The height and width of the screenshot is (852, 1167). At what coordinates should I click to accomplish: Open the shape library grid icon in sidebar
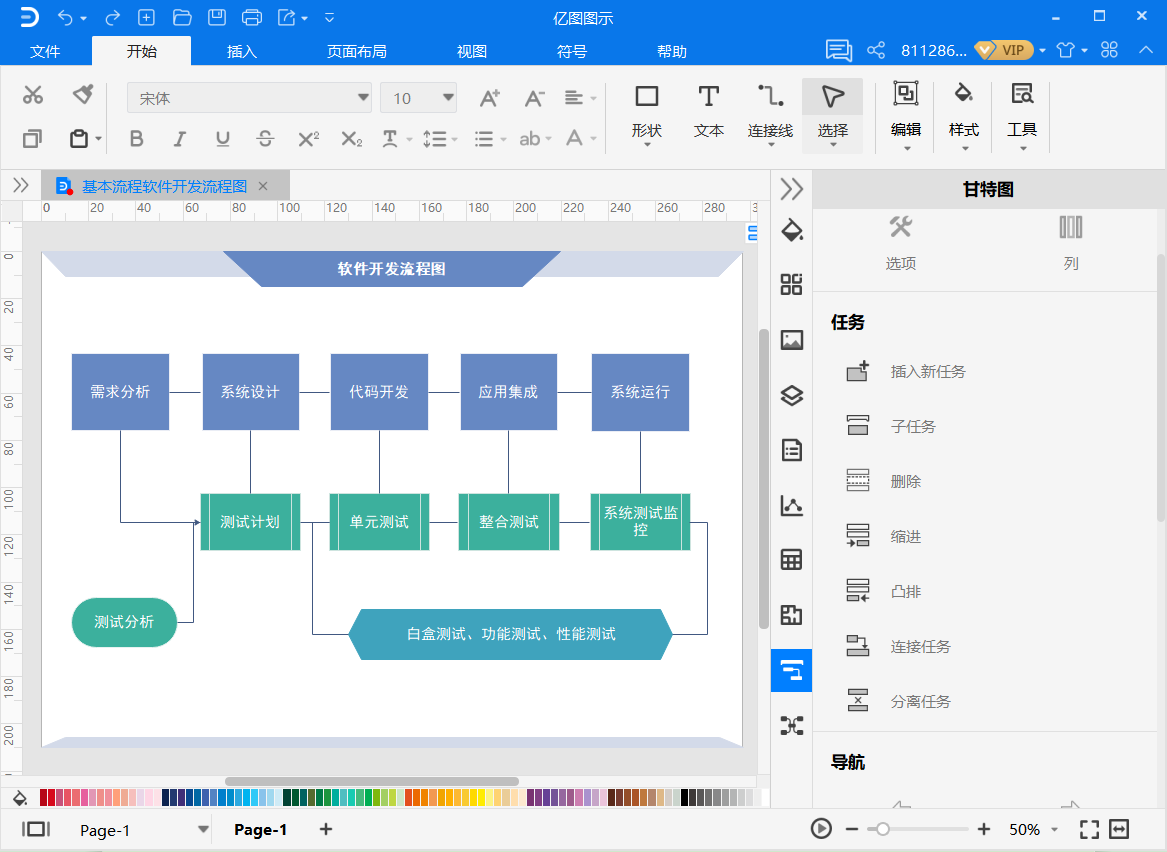pos(791,285)
